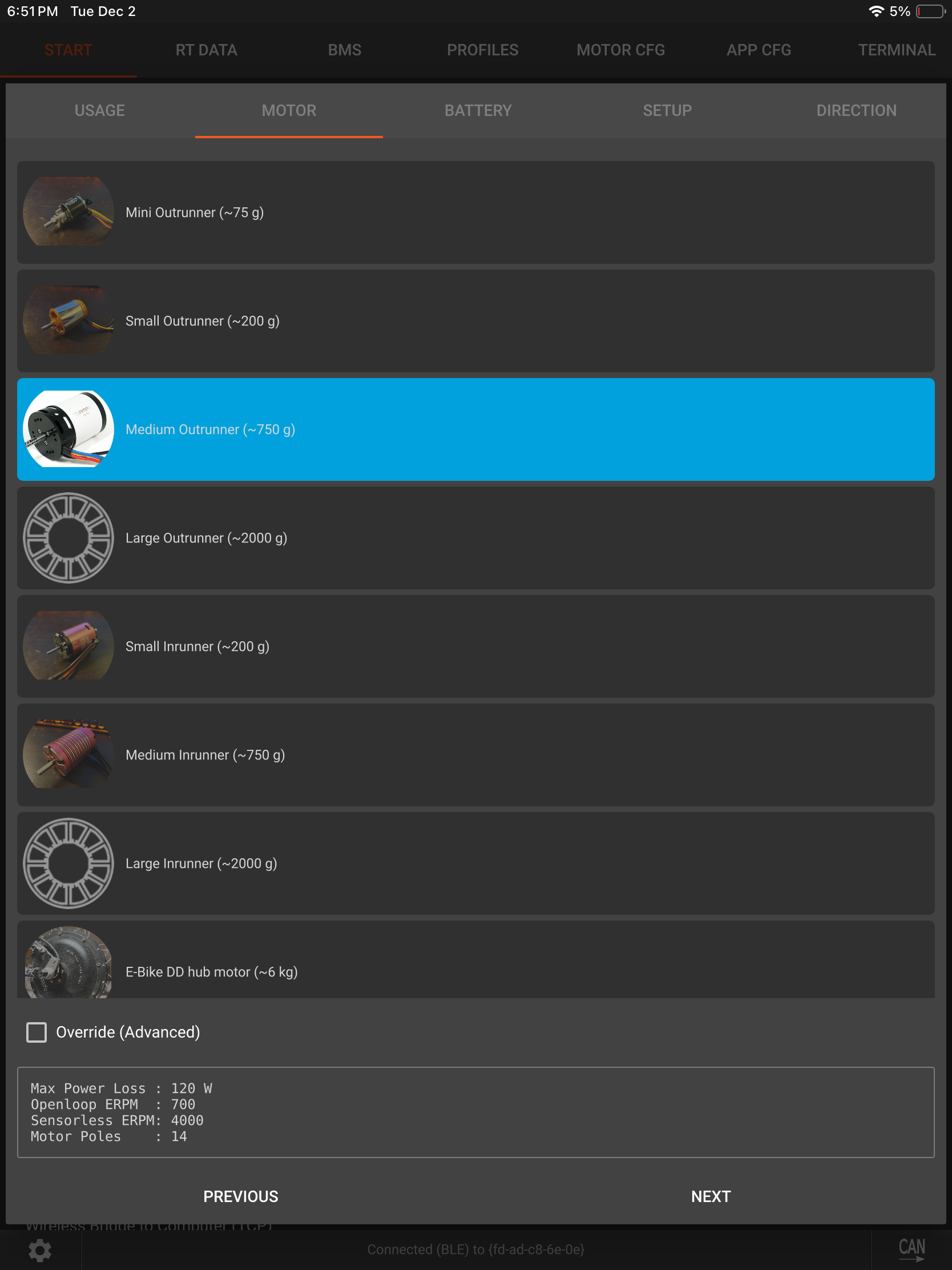Jump to the DIRECTION wizard step
Screen dimensions: 952x1270
[x=856, y=110]
